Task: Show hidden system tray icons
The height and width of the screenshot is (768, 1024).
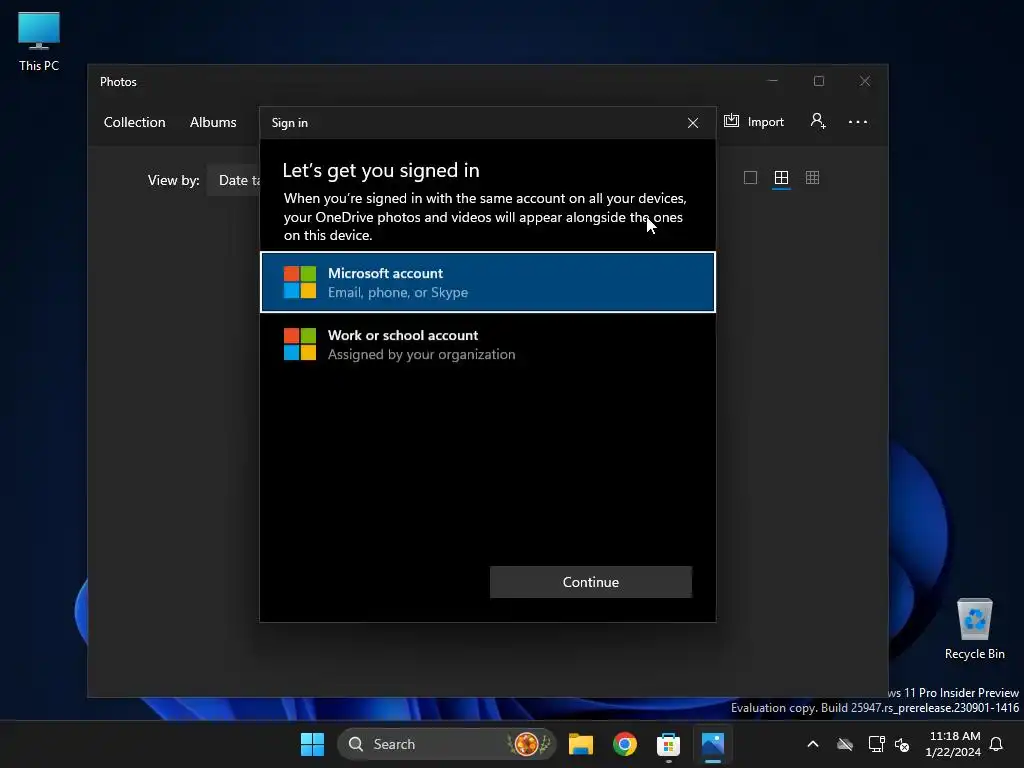Action: (x=813, y=744)
